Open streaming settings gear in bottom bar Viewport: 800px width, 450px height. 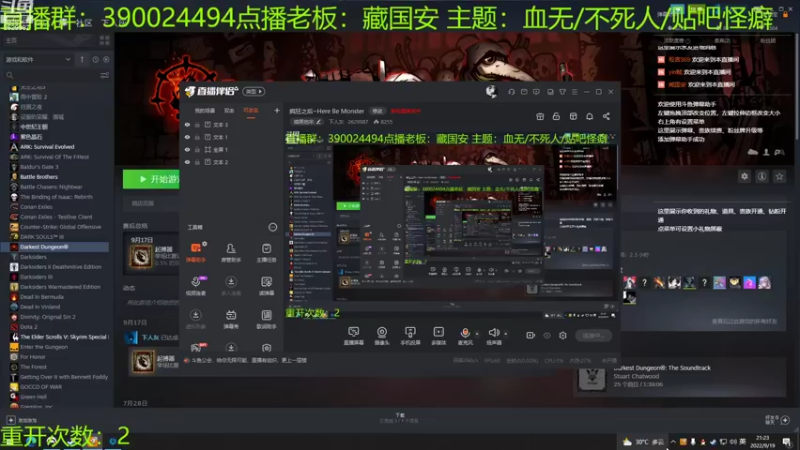click(563, 335)
